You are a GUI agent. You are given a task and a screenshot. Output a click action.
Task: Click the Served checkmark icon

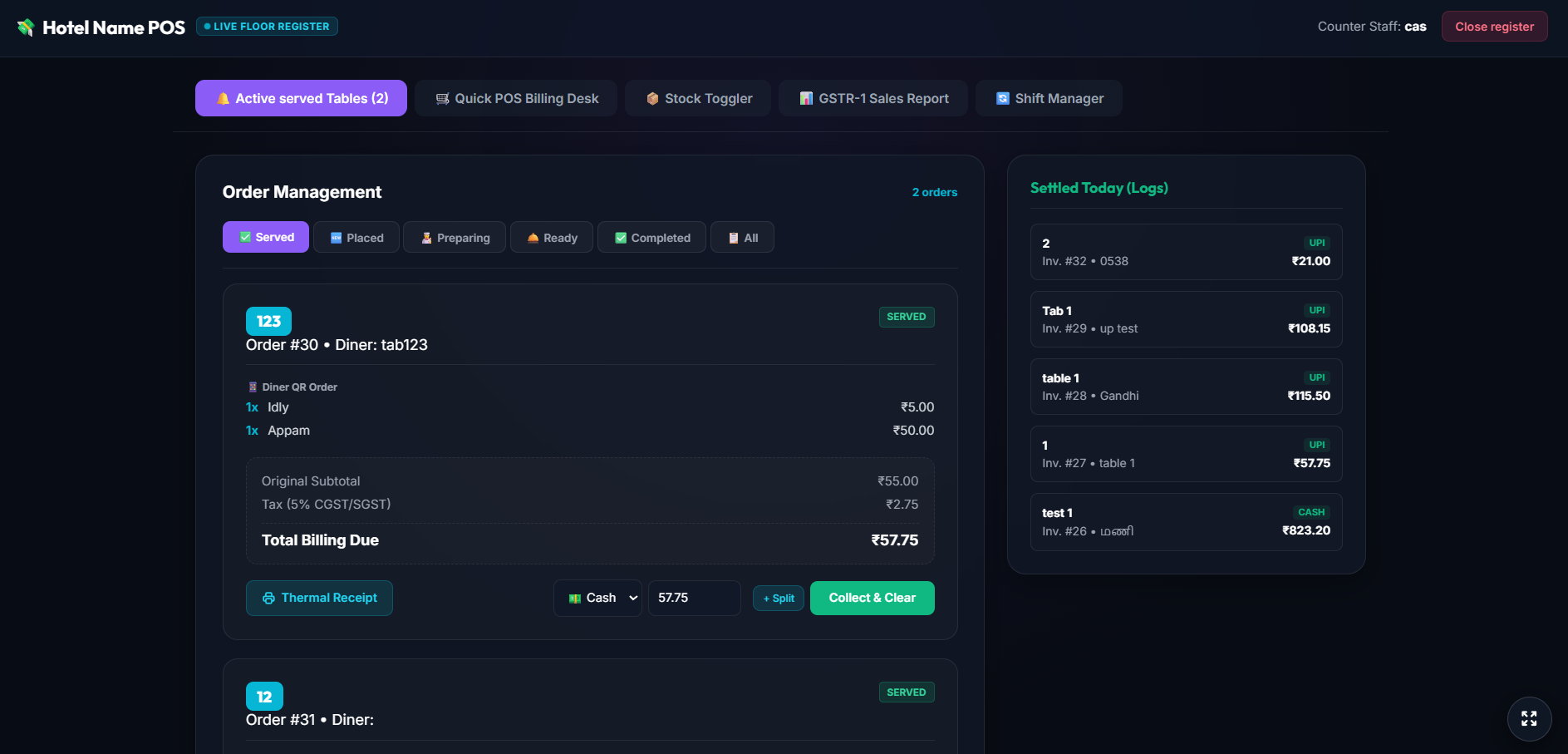(x=245, y=237)
